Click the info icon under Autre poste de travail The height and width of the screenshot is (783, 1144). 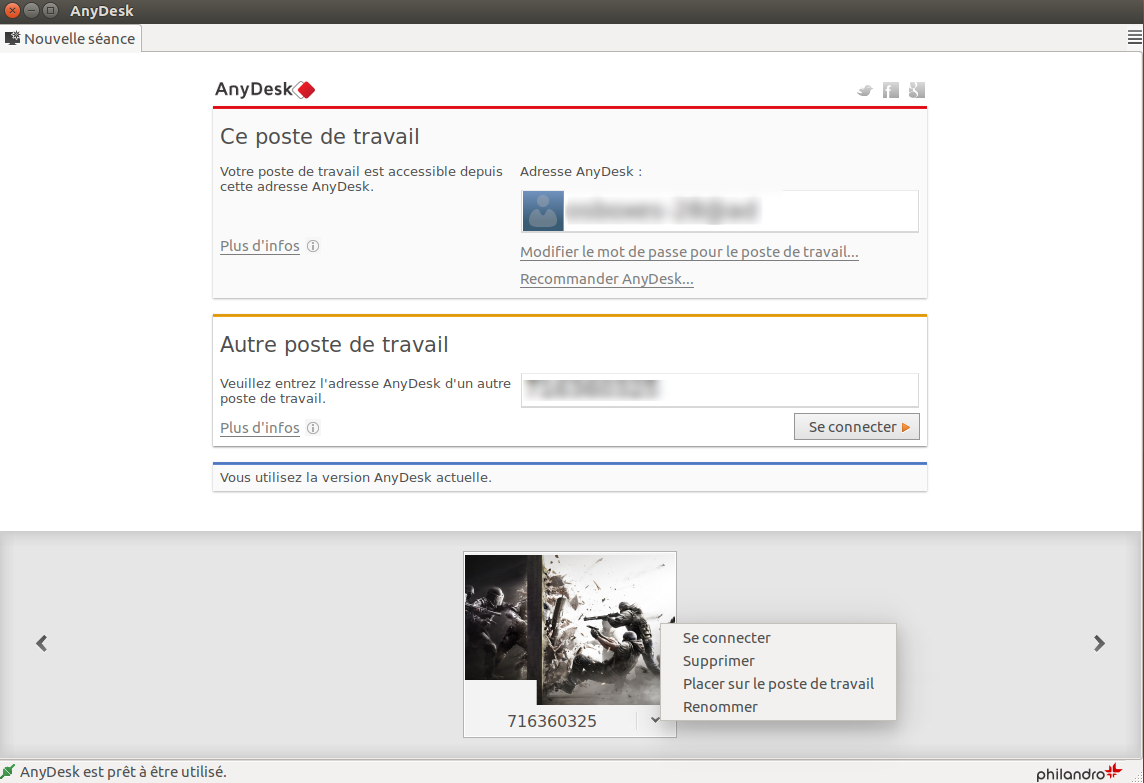pos(313,428)
